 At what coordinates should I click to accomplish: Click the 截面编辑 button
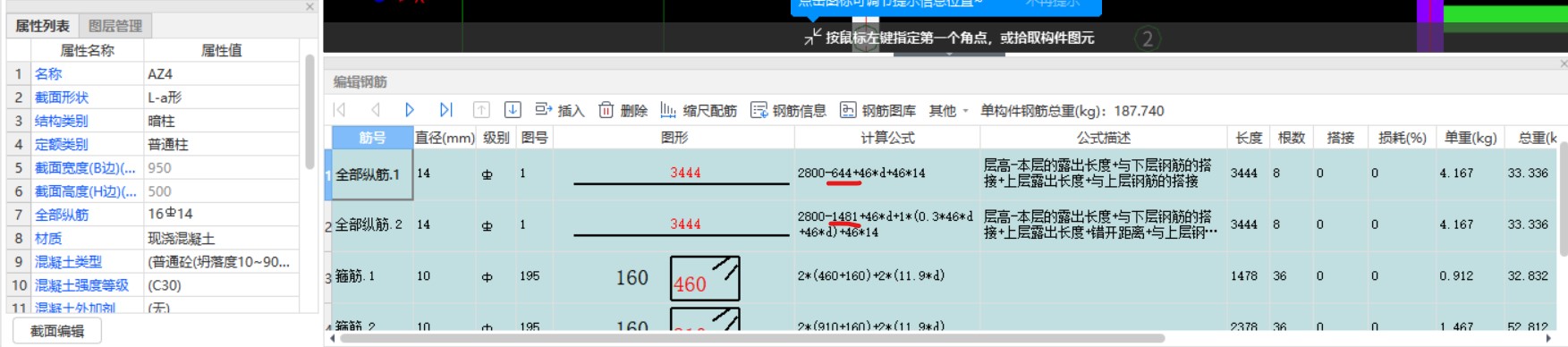57,331
